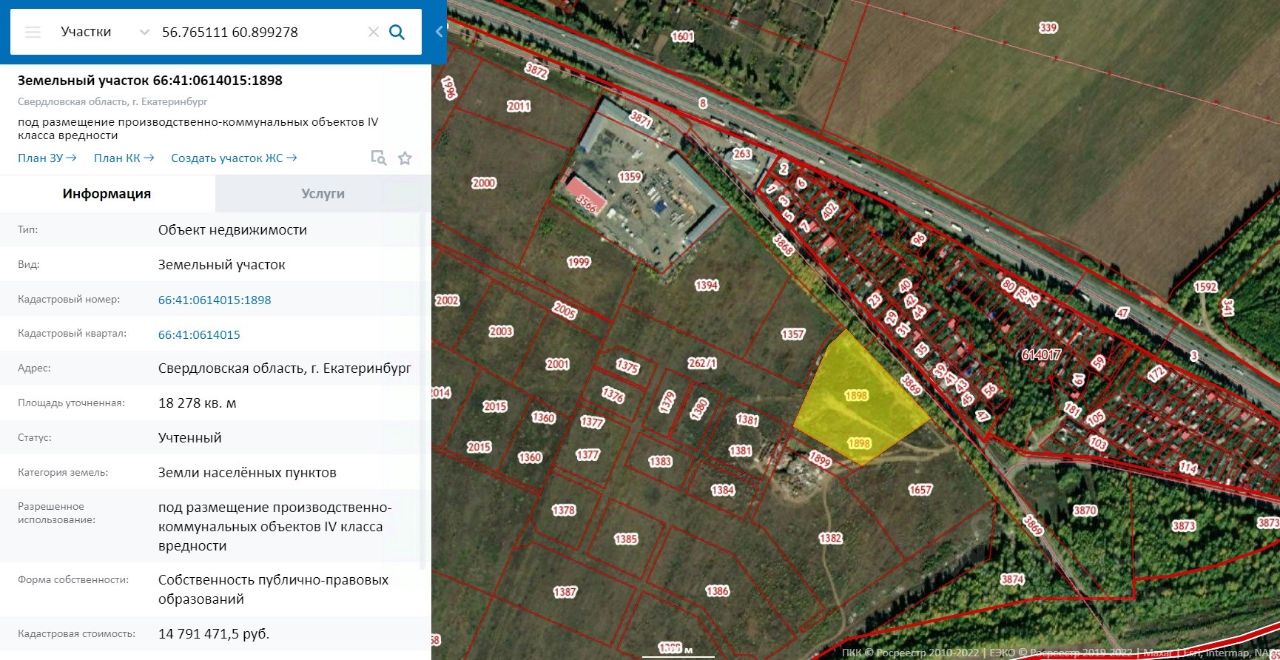
Task: Click the search input with coordinates
Action: [x=260, y=32]
